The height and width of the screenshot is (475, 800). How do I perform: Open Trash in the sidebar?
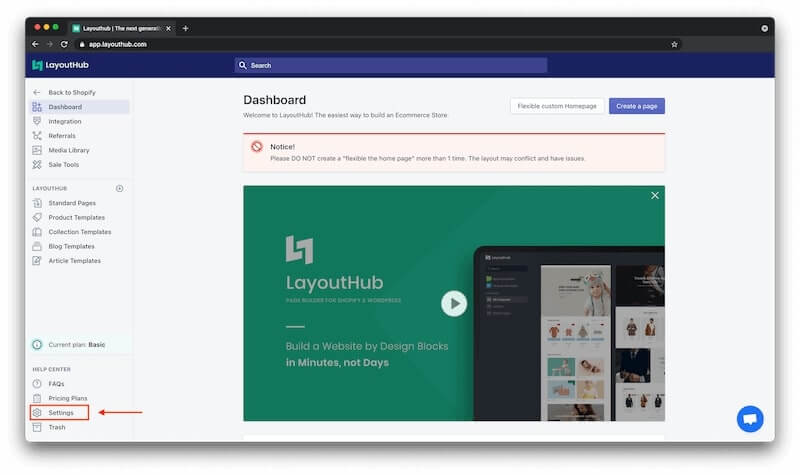(x=57, y=427)
